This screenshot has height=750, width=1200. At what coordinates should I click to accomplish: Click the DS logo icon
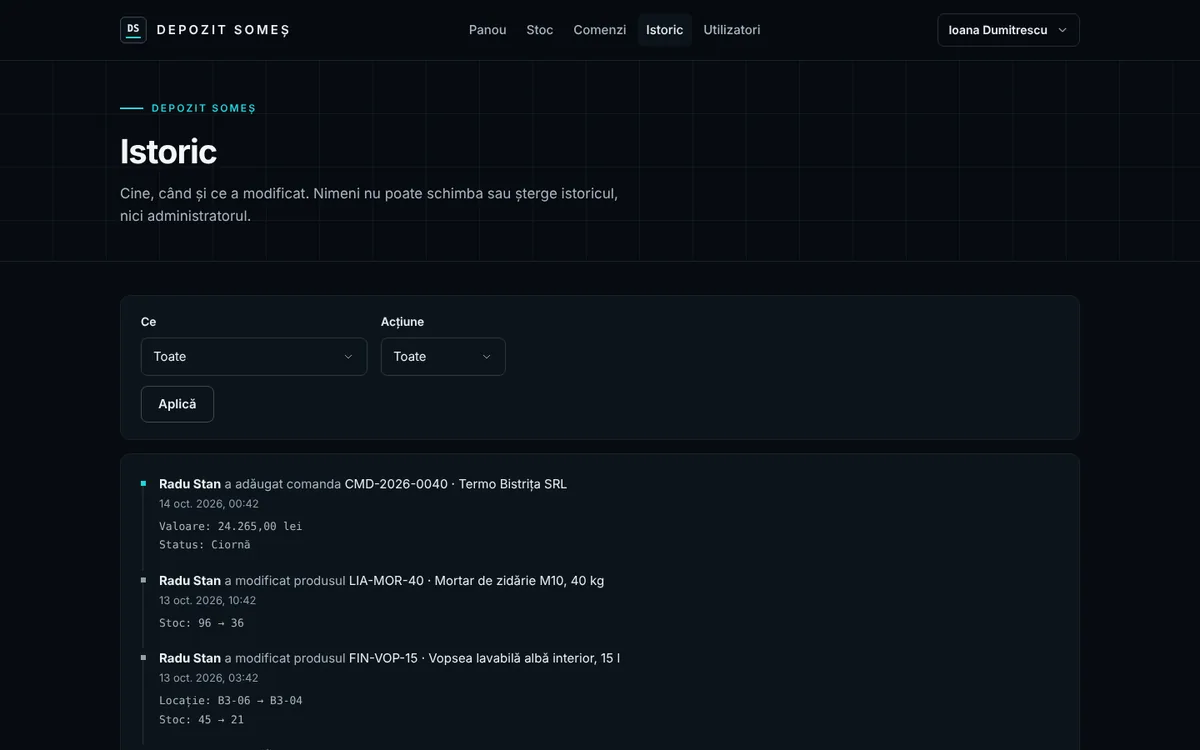(133, 30)
